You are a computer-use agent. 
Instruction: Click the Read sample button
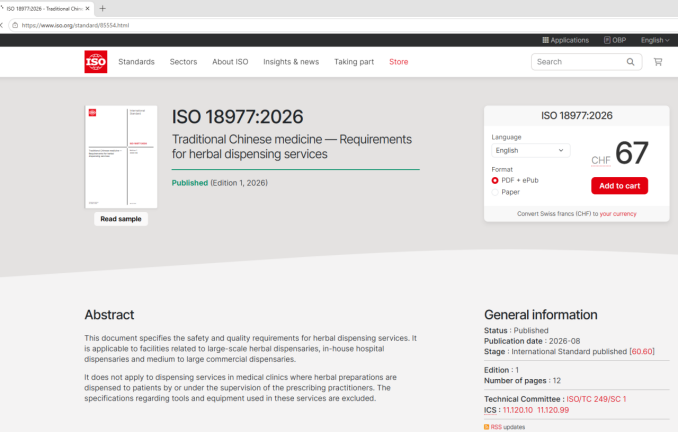121,219
